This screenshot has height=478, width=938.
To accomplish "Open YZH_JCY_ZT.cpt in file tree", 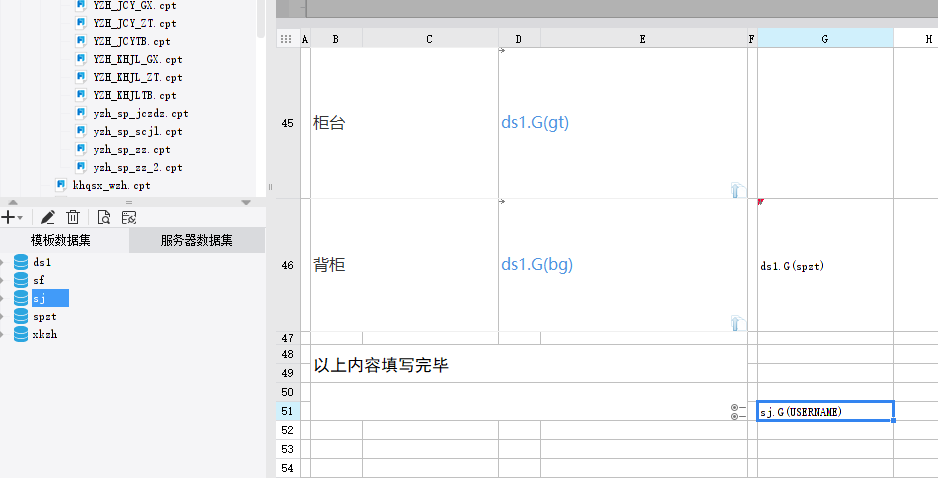I will click(x=135, y=23).
